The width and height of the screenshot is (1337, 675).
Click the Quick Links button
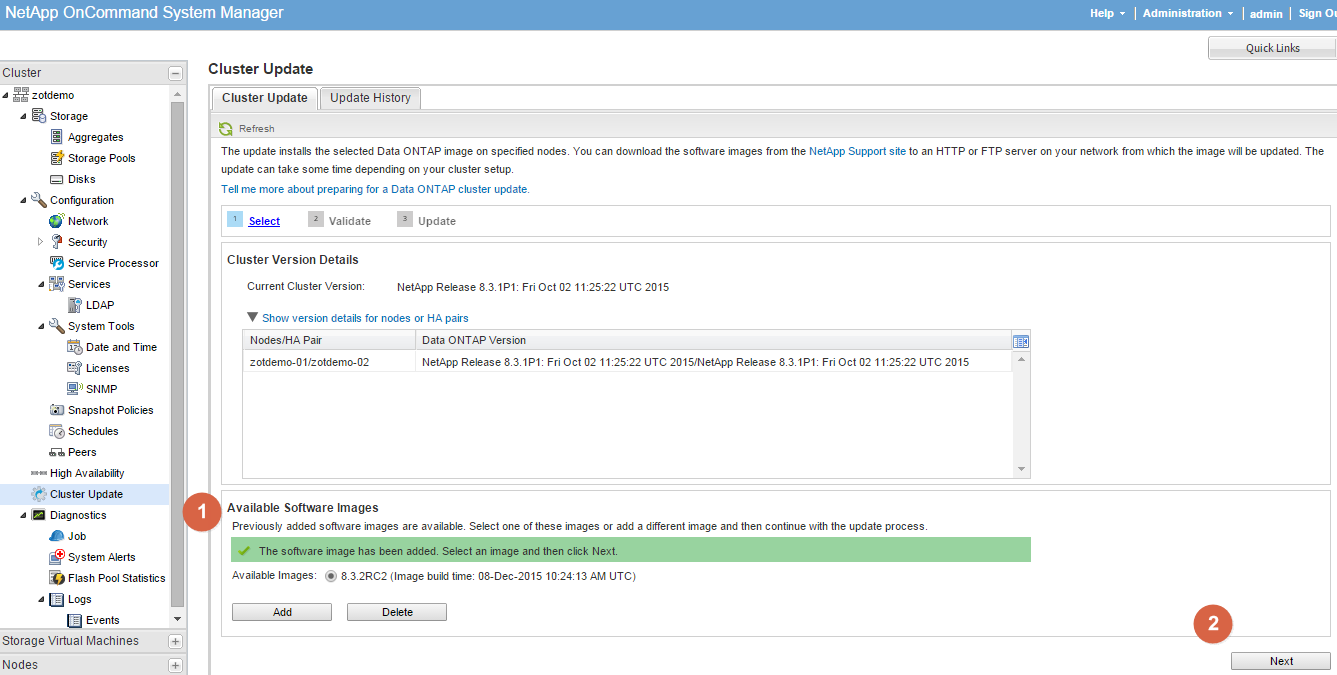pos(1272,48)
